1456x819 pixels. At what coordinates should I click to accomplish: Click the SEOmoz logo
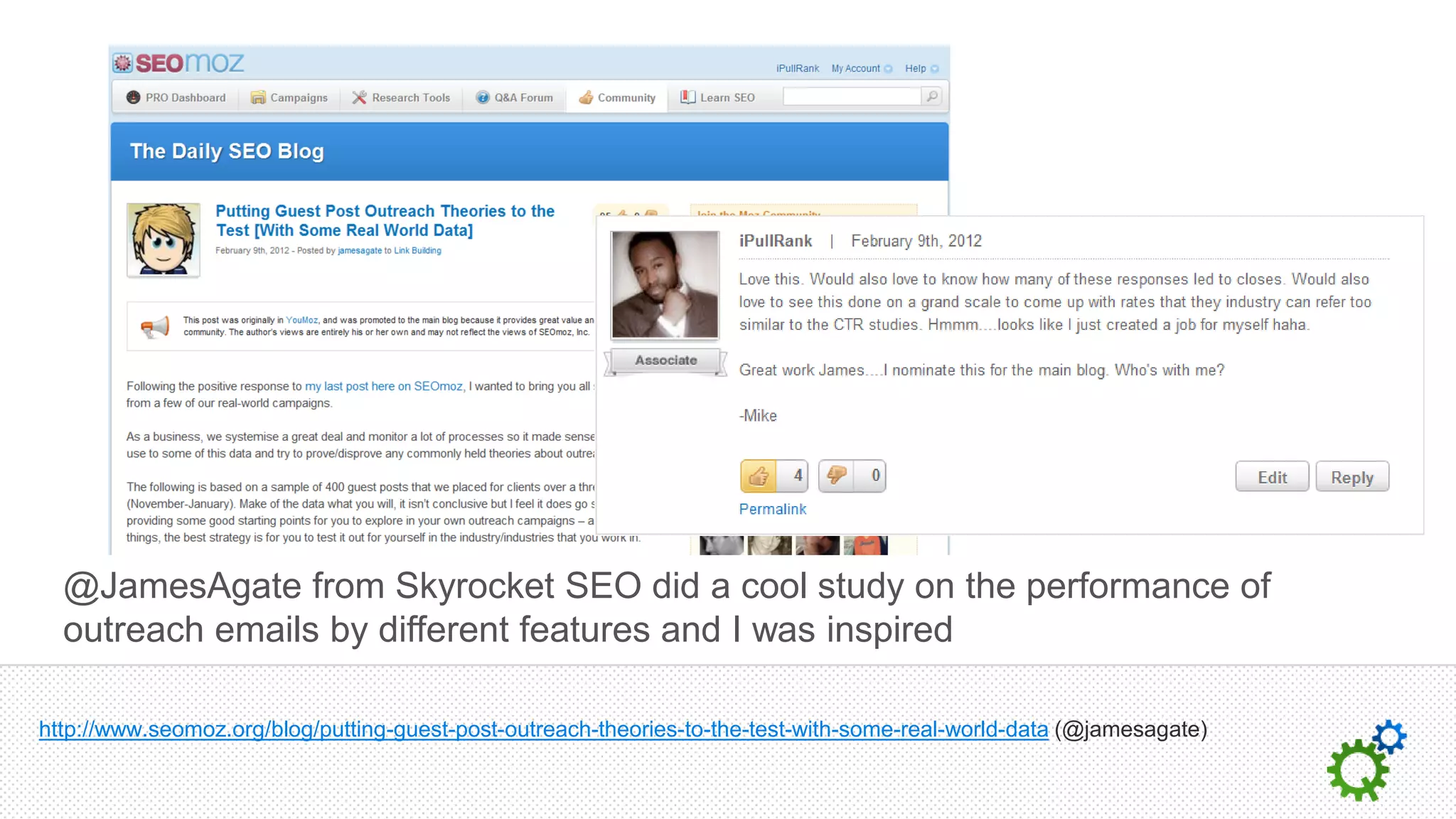(x=178, y=63)
